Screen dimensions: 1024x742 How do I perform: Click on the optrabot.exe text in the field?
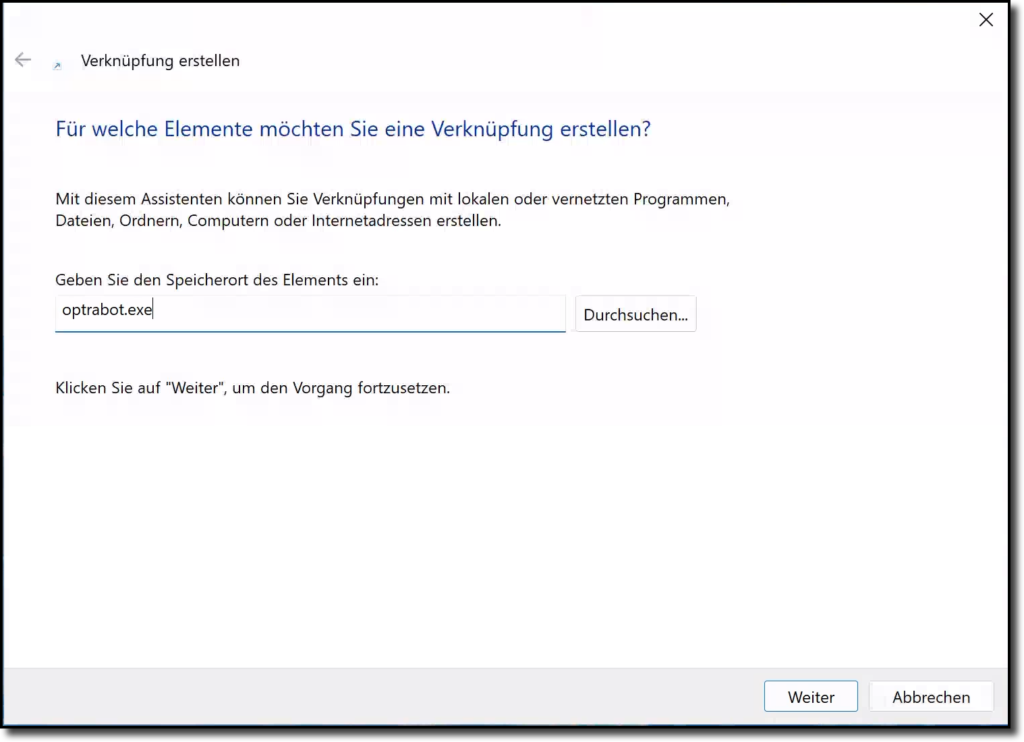(106, 311)
